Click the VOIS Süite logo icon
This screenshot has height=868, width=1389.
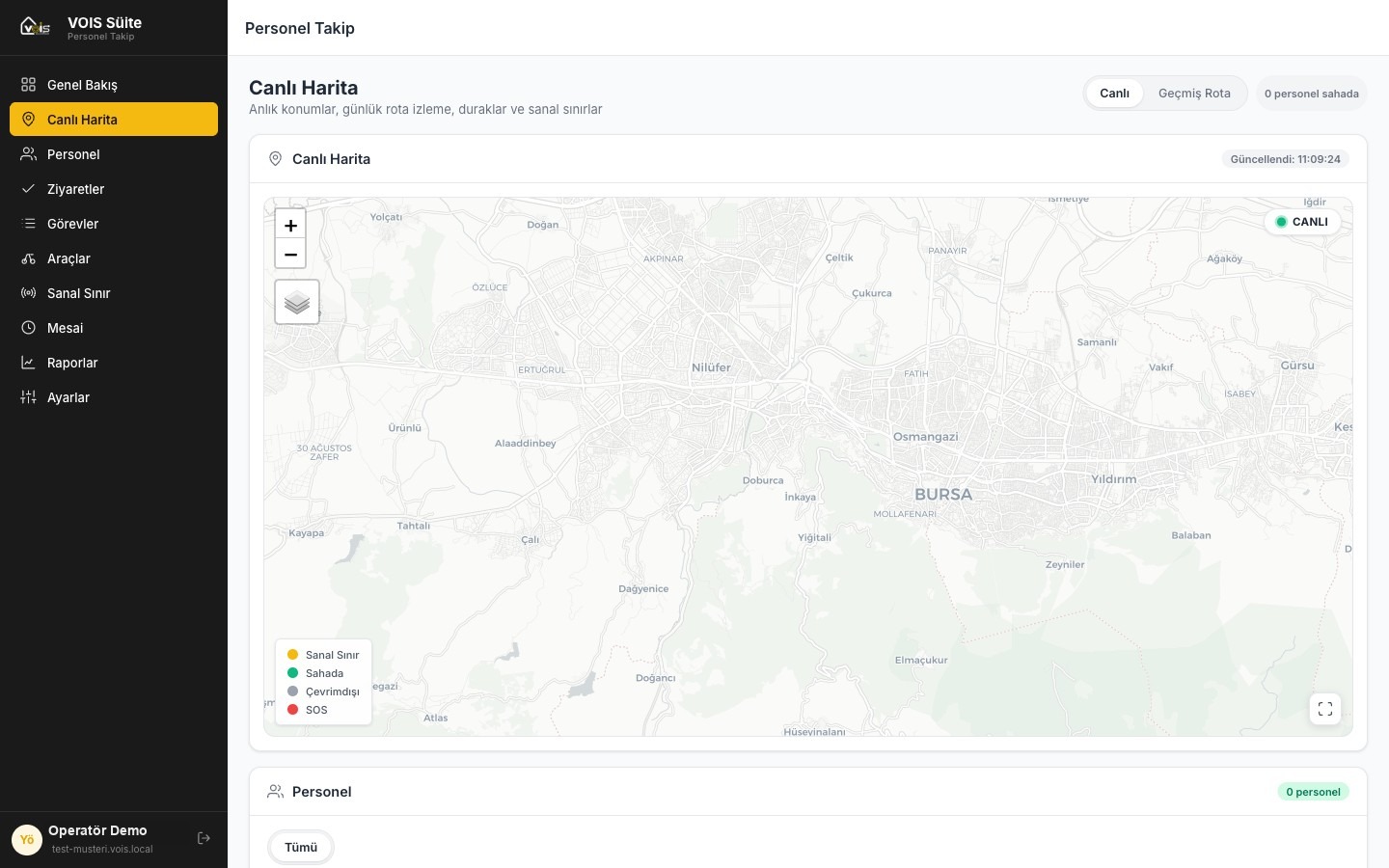[35, 27]
